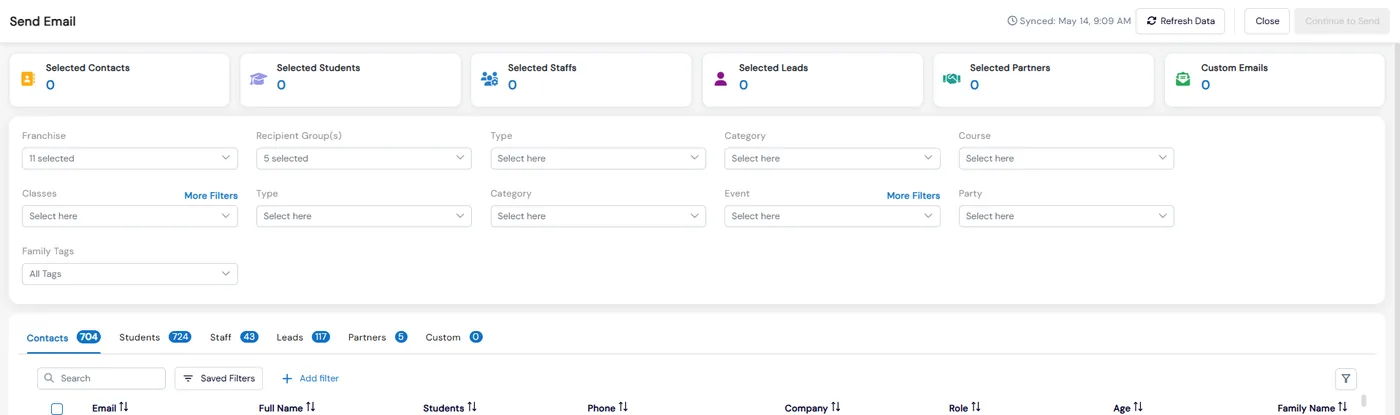Switch to the Partners tab
This screenshot has width=1400, height=415.
(x=377, y=338)
